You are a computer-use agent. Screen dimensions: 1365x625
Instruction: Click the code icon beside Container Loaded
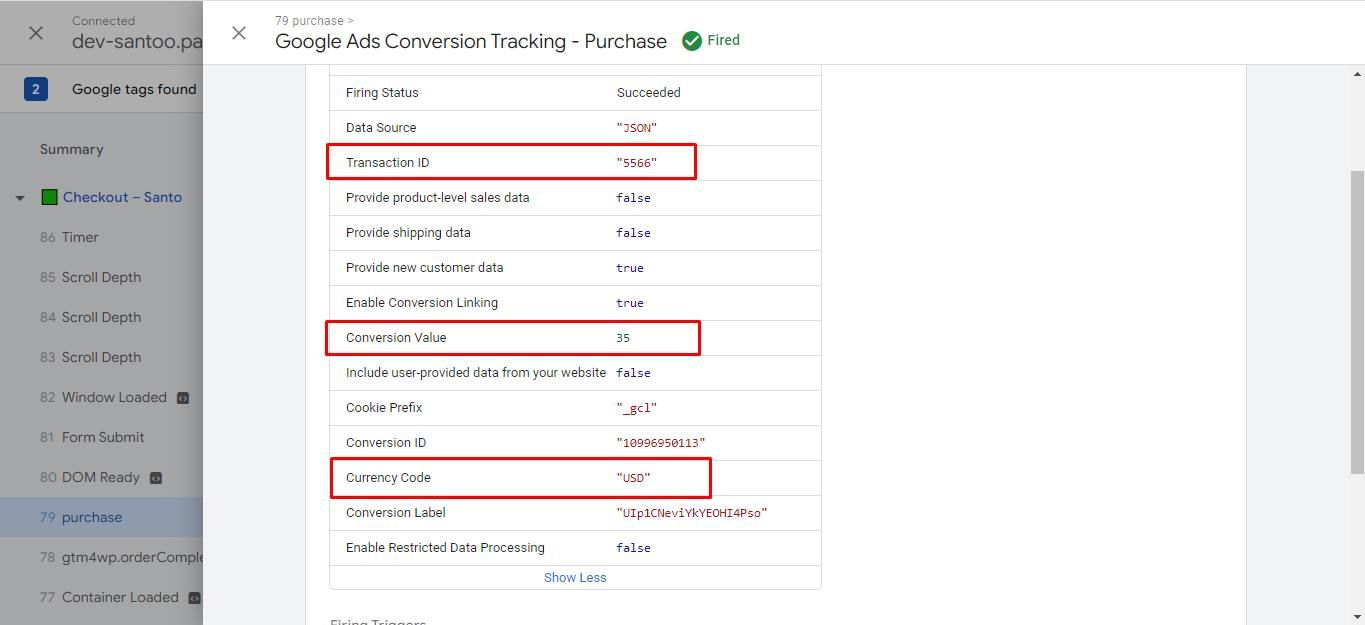click(x=194, y=598)
